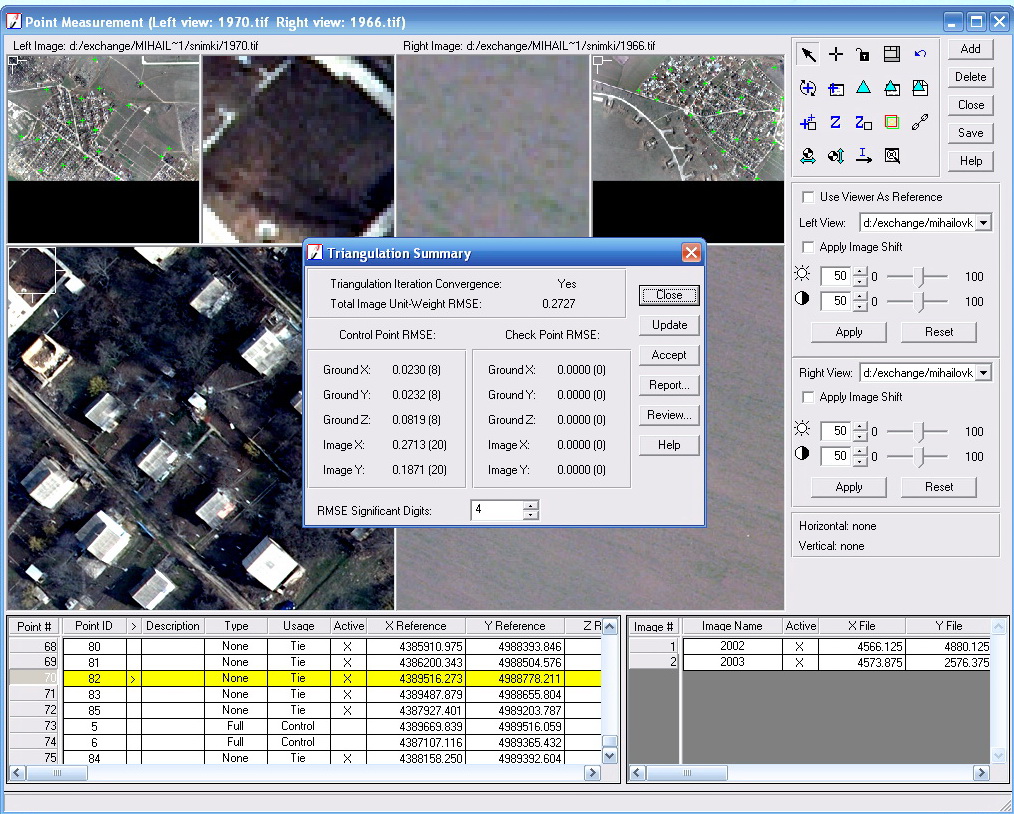The width and height of the screenshot is (1014, 814).
Task: Enable Use Viewer As Reference checkbox
Action: point(808,197)
